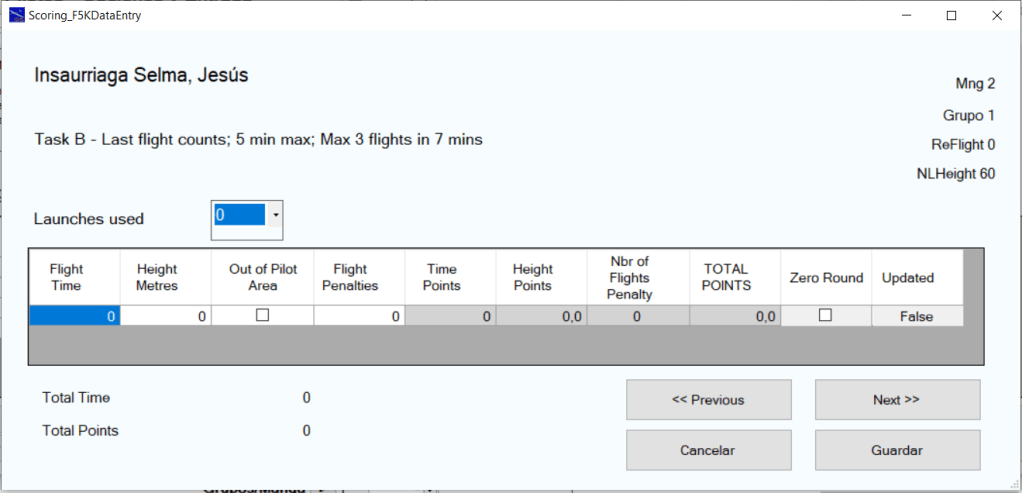
Task: Edit the Flight Penalties cell
Action: point(359,316)
